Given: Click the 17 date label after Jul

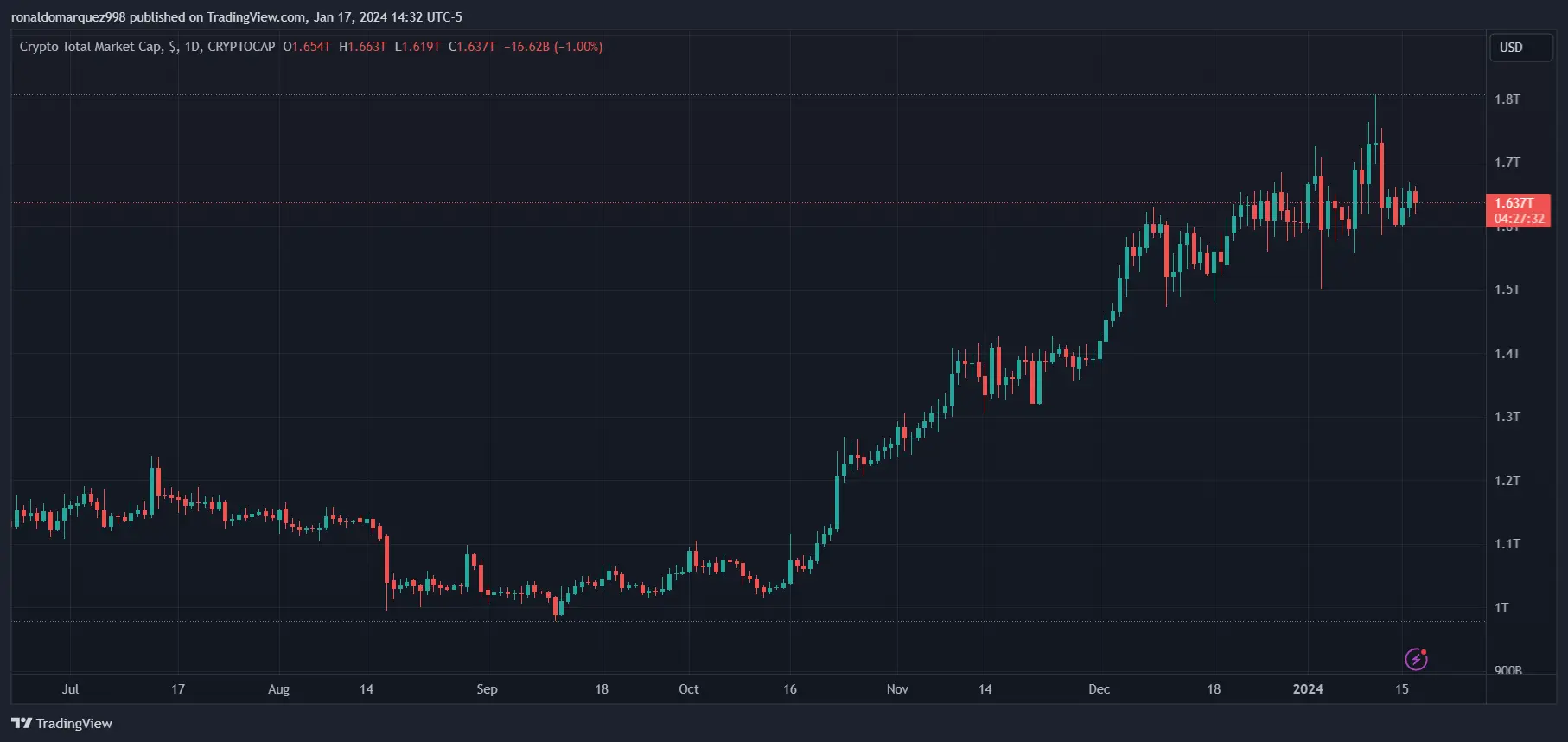Looking at the screenshot, I should (x=178, y=689).
